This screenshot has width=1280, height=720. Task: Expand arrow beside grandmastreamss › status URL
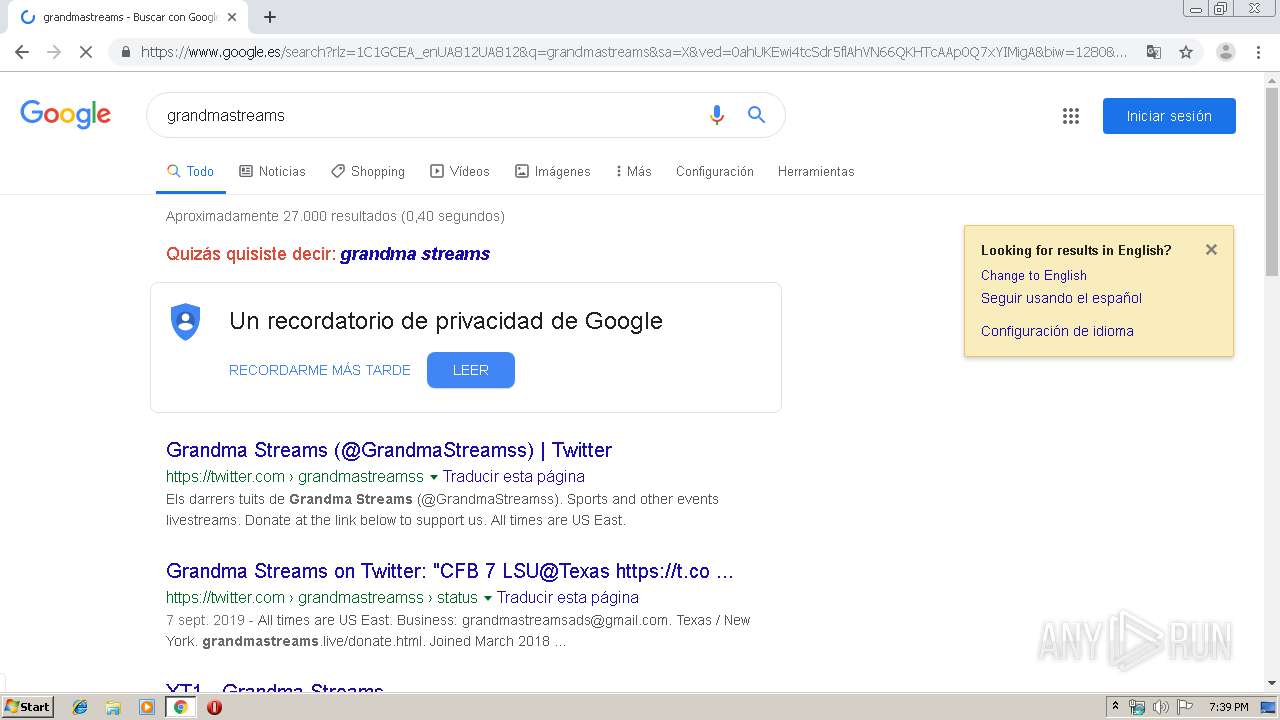[487, 598]
